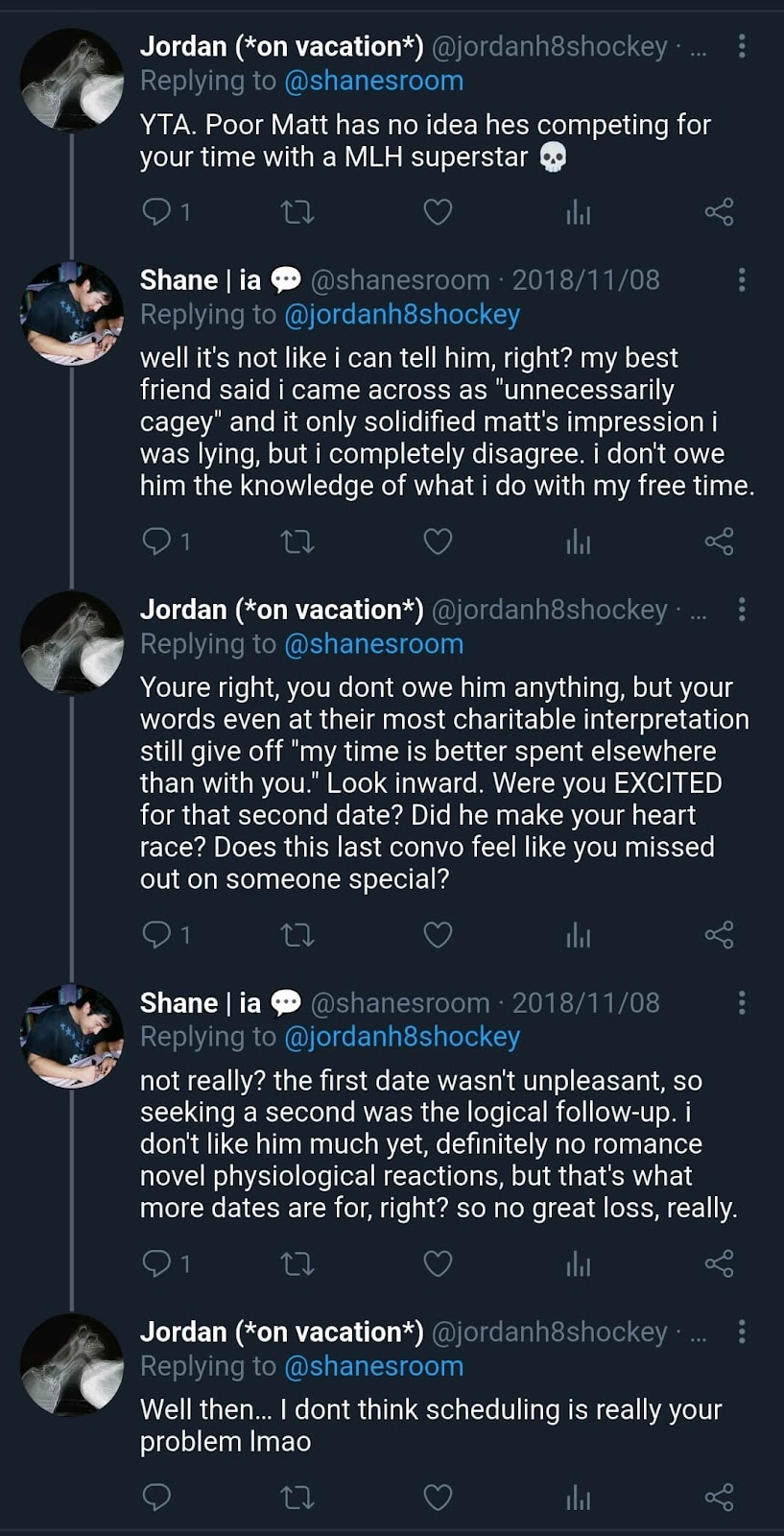This screenshot has width=784, height=1536.
Task: Open @jordanh8shockey mention in Shane's second reply
Action: coord(402,1037)
